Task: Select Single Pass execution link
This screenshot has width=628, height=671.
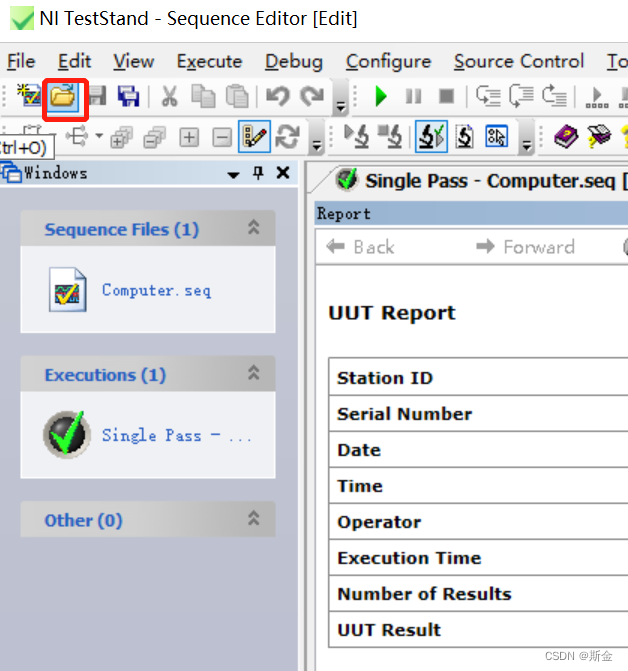Action: [x=176, y=436]
